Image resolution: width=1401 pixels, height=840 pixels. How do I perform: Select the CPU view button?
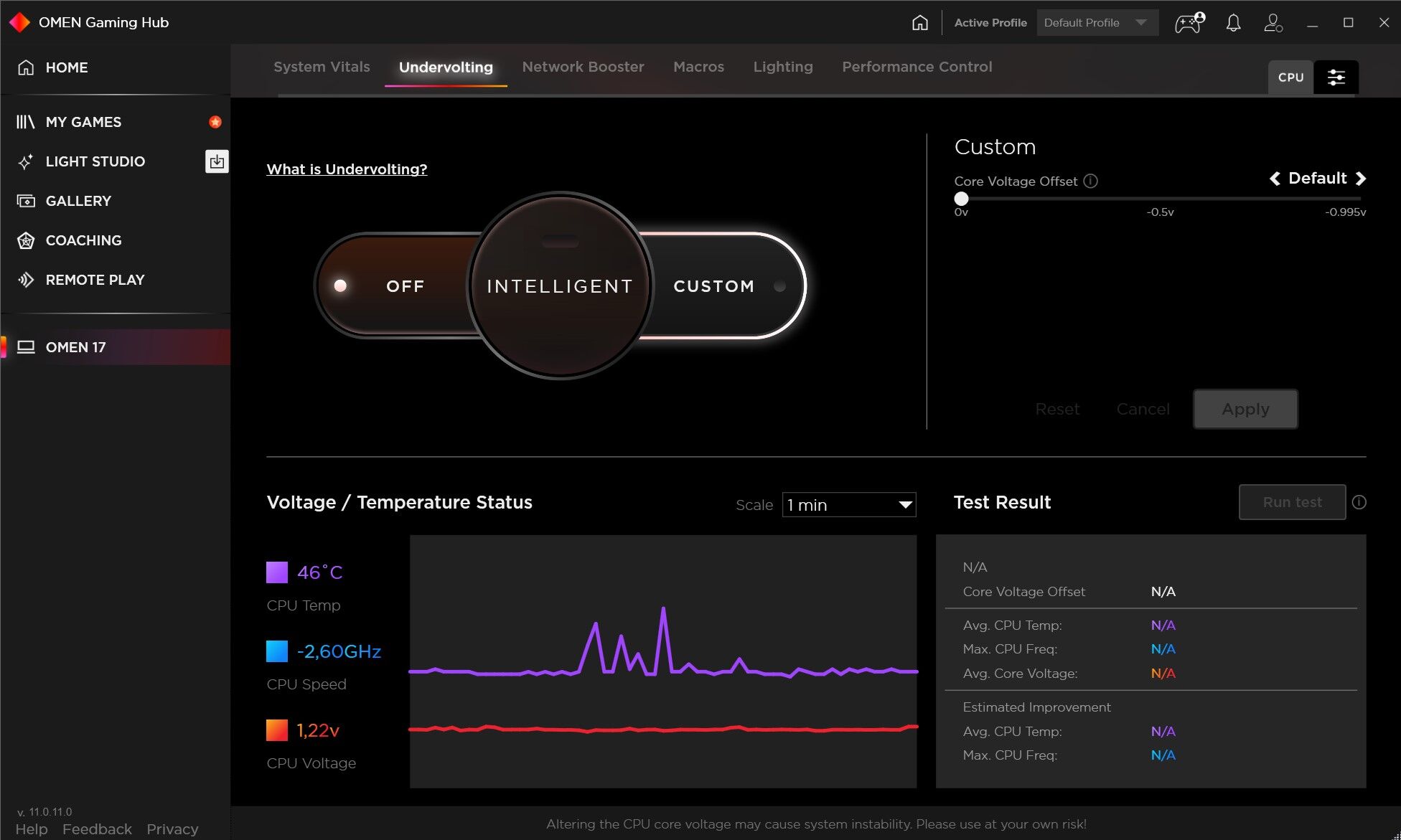point(1290,77)
